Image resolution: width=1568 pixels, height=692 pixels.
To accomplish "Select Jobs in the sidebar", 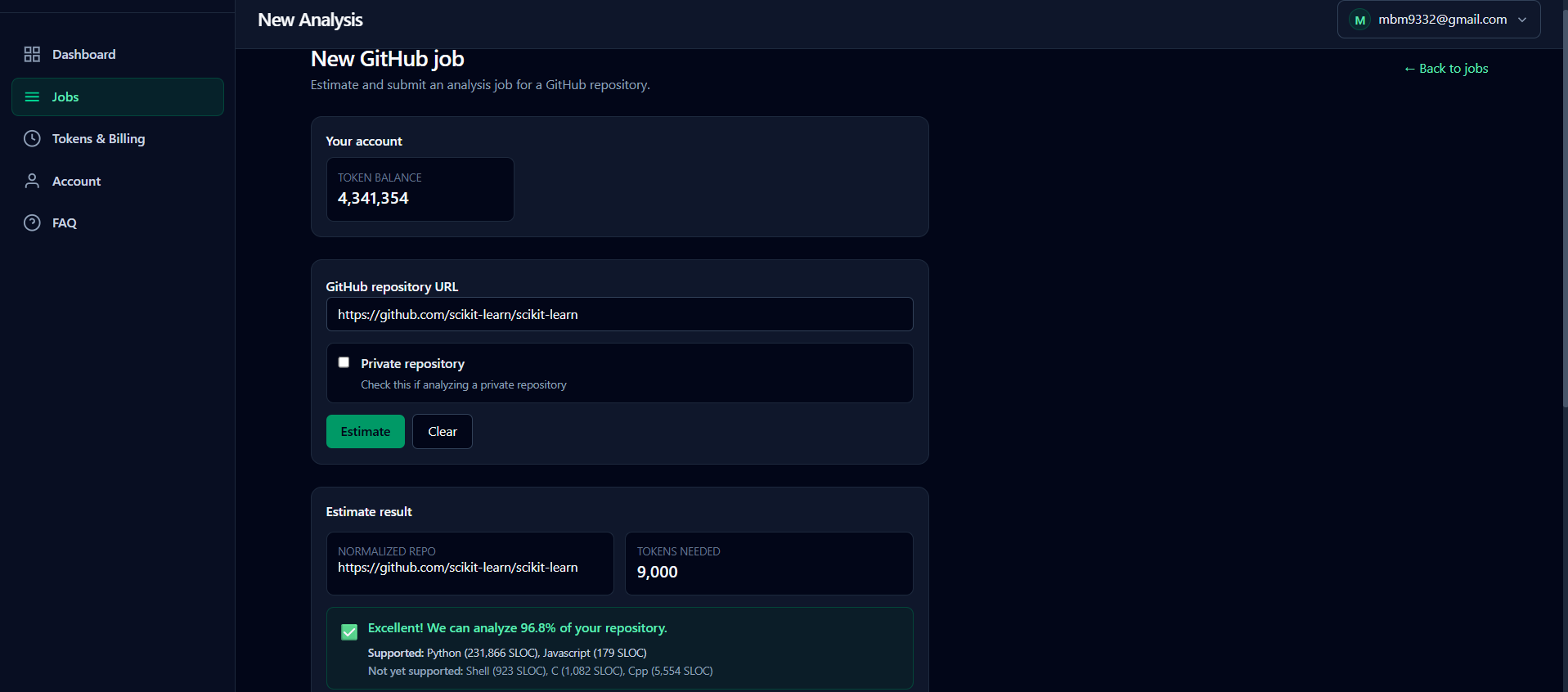I will pos(118,97).
